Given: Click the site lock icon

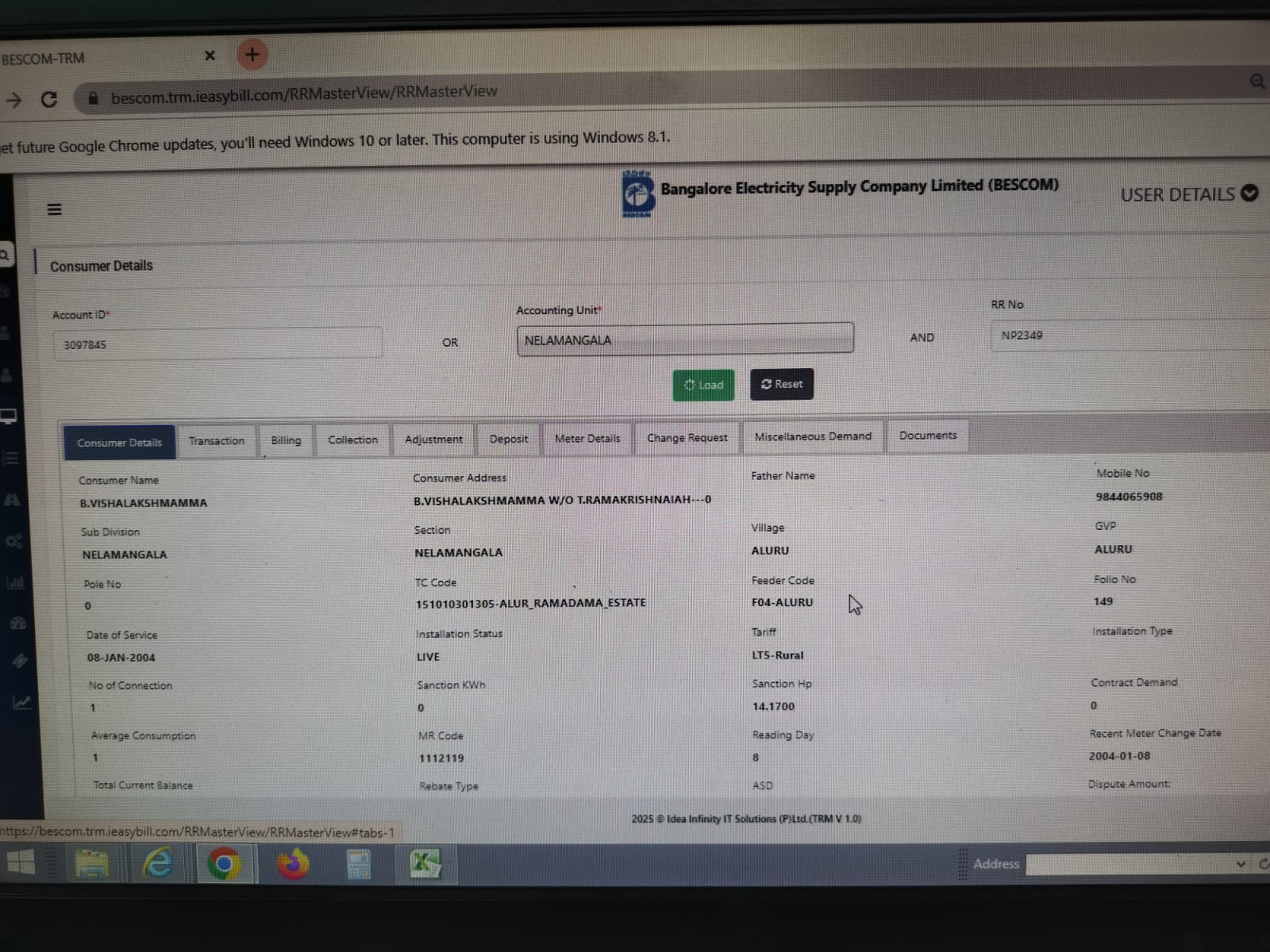Looking at the screenshot, I should 93,98.
